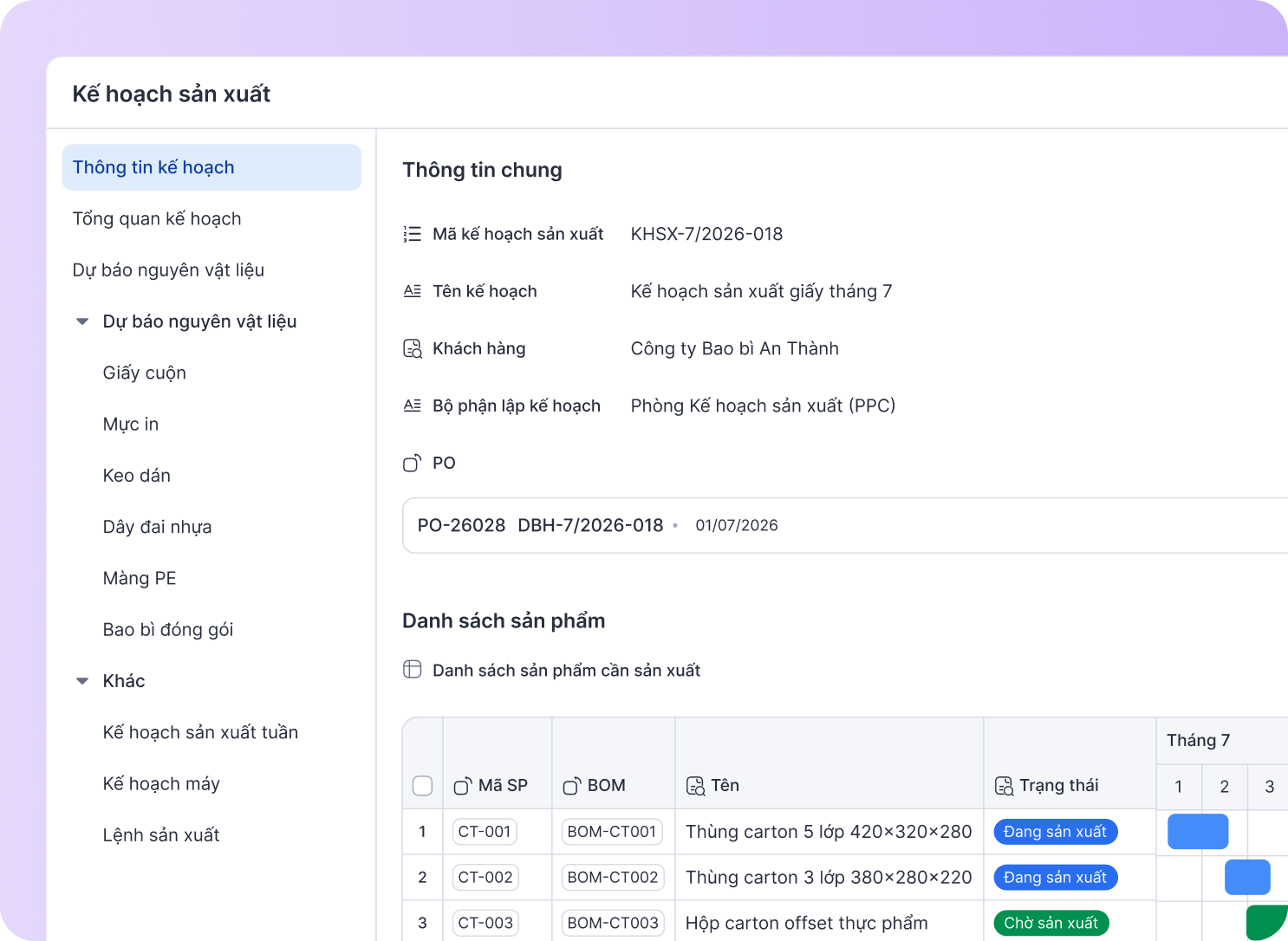Click the Đang sản xuất badge of row 1

point(1055,832)
